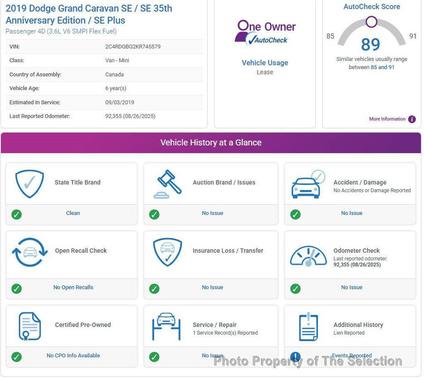Image resolution: width=424 pixels, height=378 pixels.
Task: Click the One Owner AutoCheck logo
Action: (265, 33)
